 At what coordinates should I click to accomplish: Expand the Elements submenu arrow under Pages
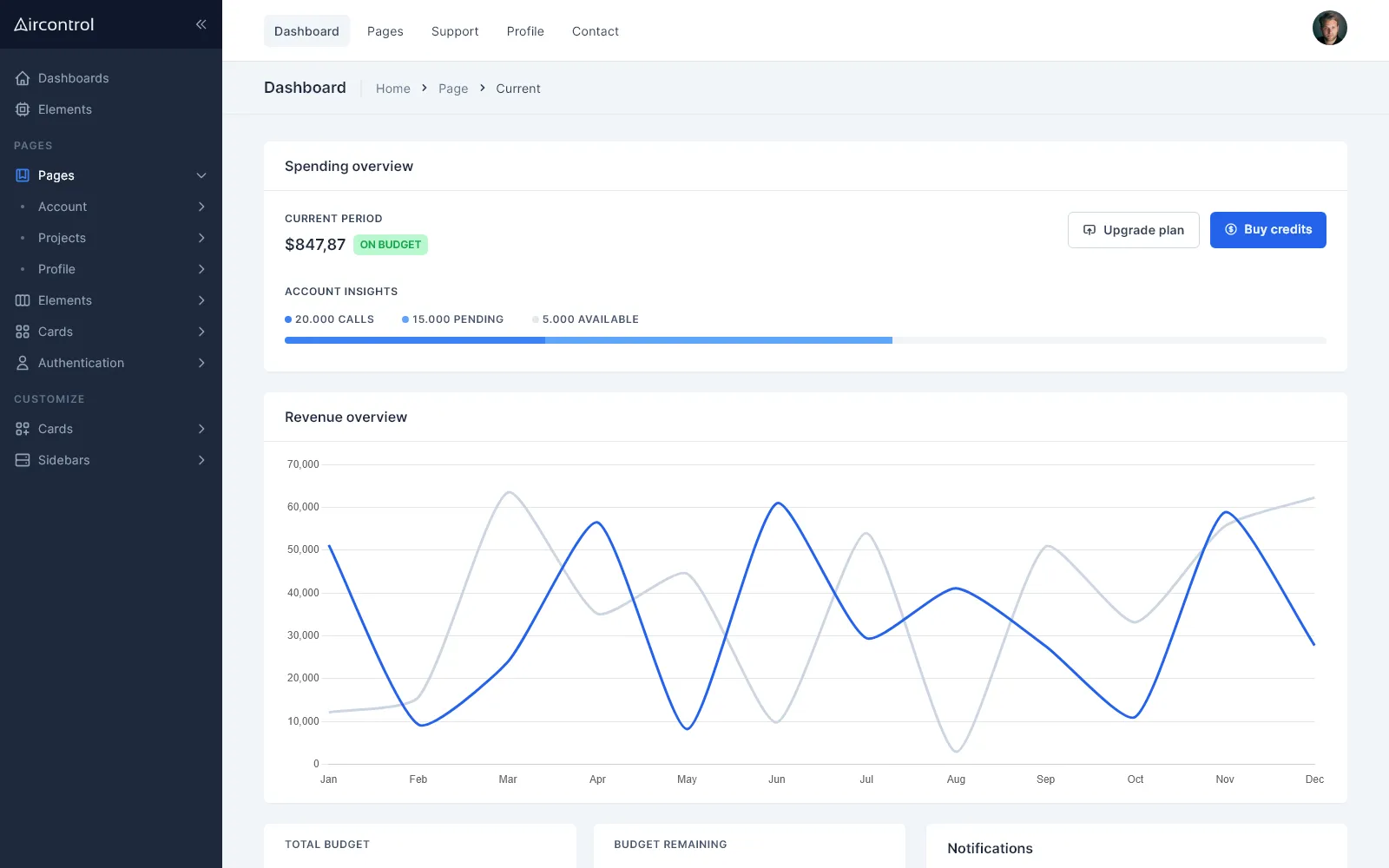[201, 300]
